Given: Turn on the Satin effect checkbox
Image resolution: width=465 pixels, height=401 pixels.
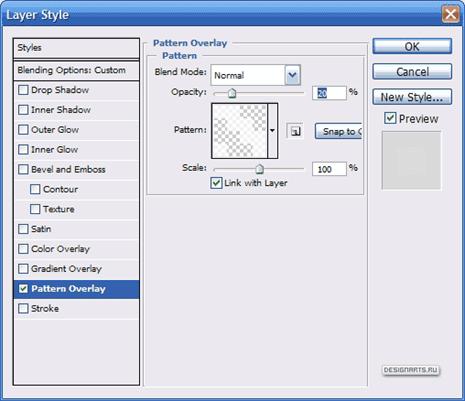Looking at the screenshot, I should click(x=23, y=229).
